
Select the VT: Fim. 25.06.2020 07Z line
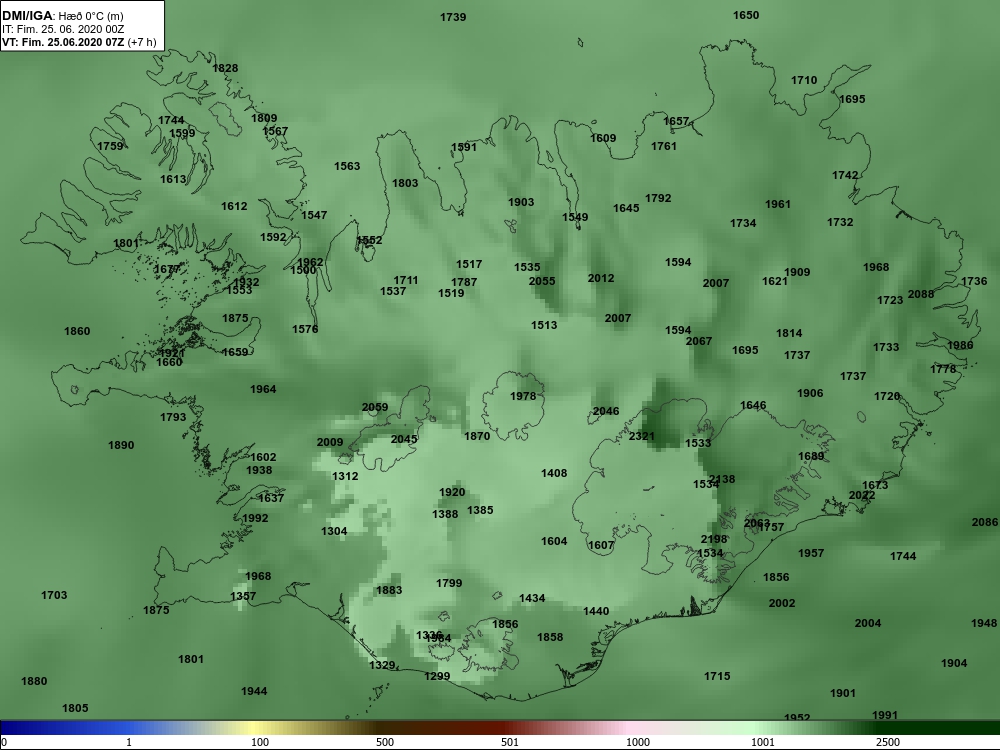(78, 43)
